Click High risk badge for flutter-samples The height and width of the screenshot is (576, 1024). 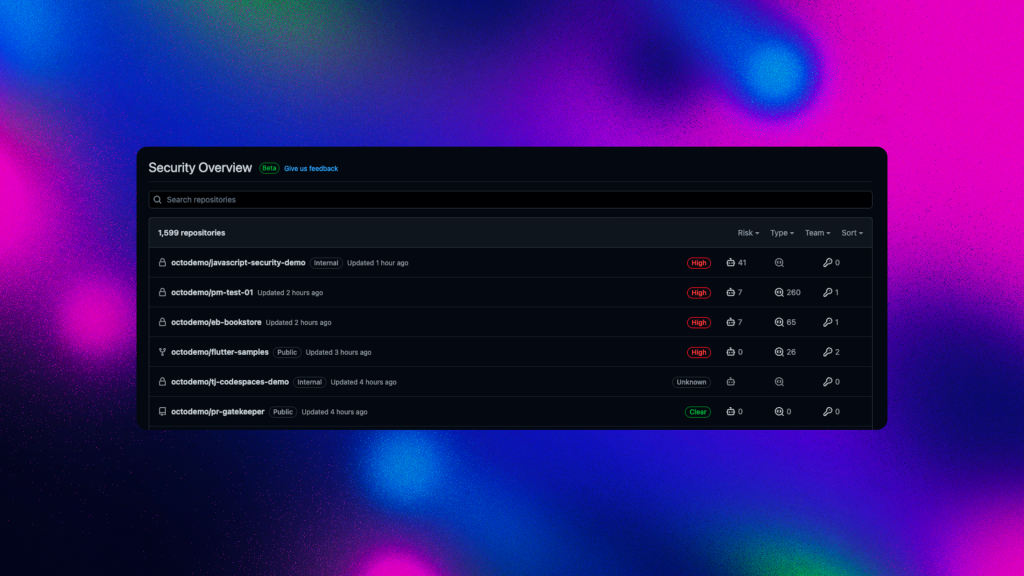699,352
